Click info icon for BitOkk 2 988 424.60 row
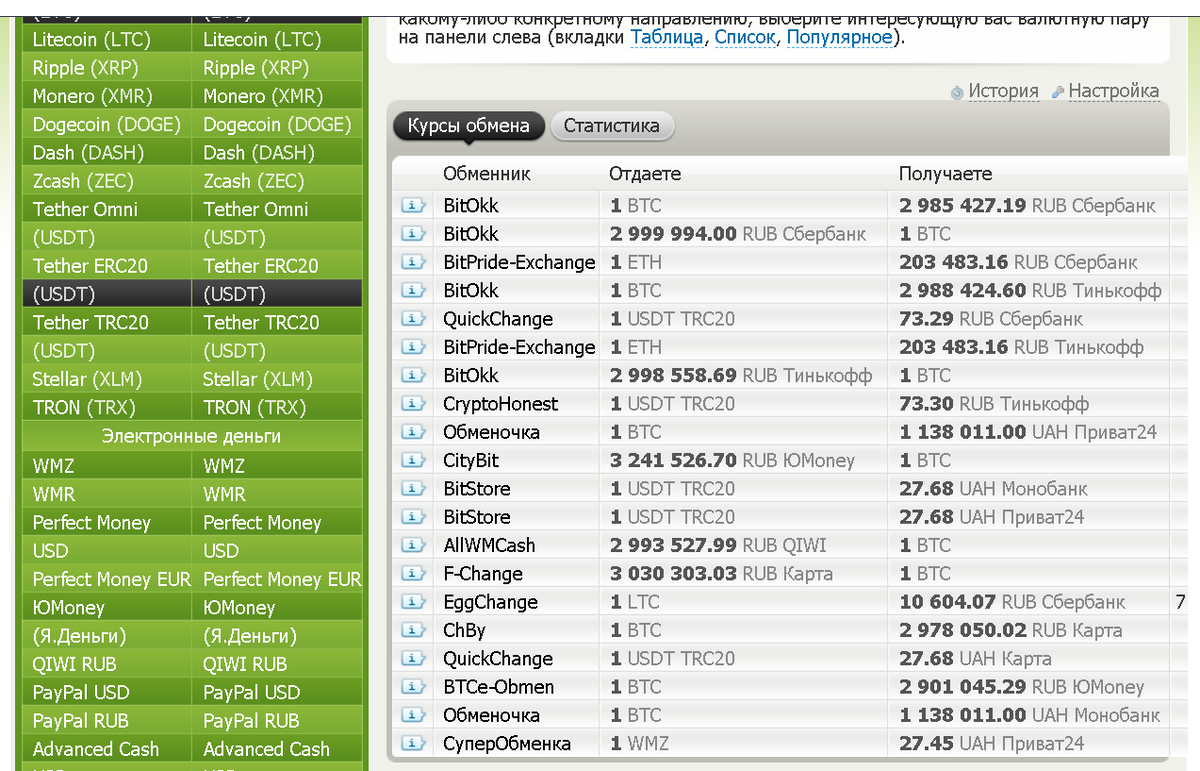This screenshot has height=771, width=1200. tap(413, 290)
